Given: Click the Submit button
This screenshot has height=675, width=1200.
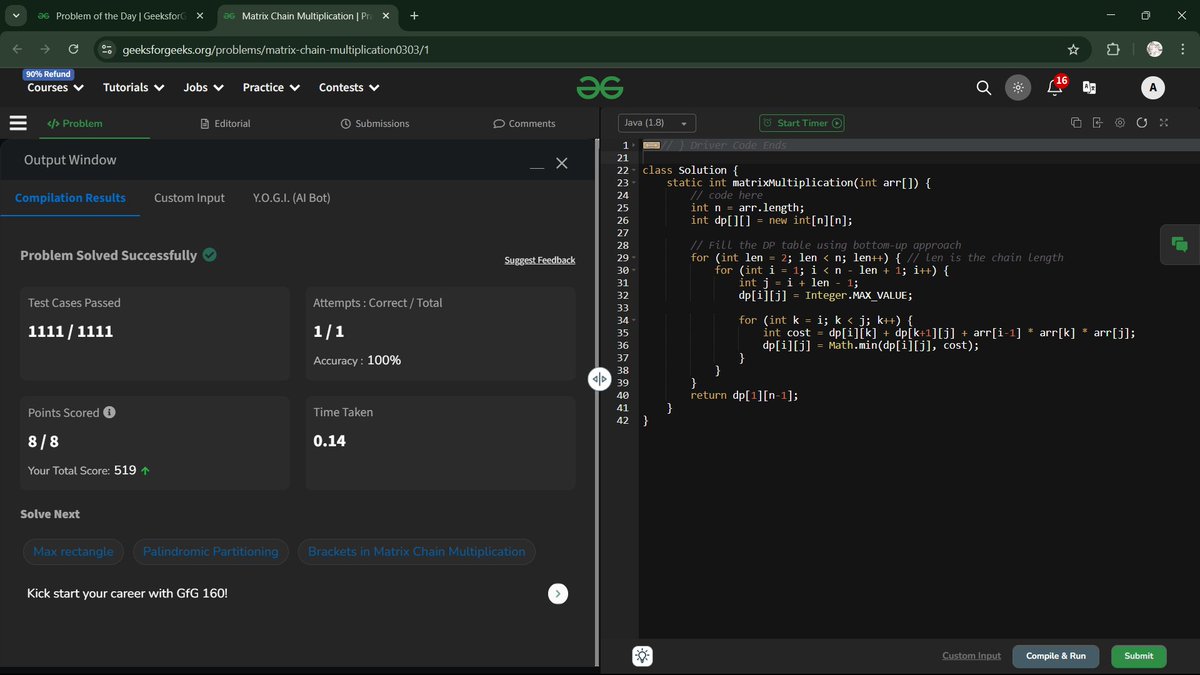Looking at the screenshot, I should click(1138, 656).
